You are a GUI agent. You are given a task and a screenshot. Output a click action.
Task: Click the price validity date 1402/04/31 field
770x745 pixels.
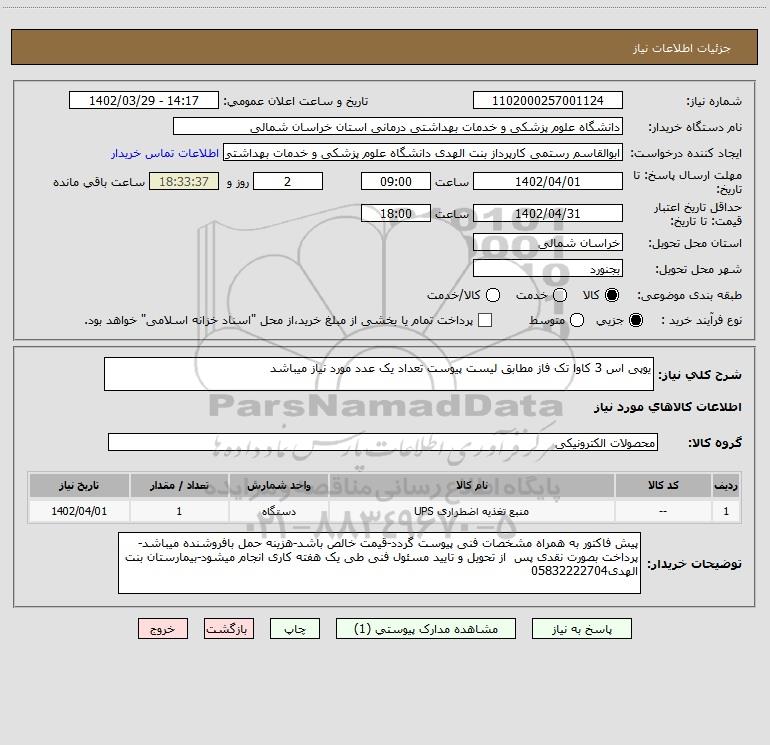548,213
